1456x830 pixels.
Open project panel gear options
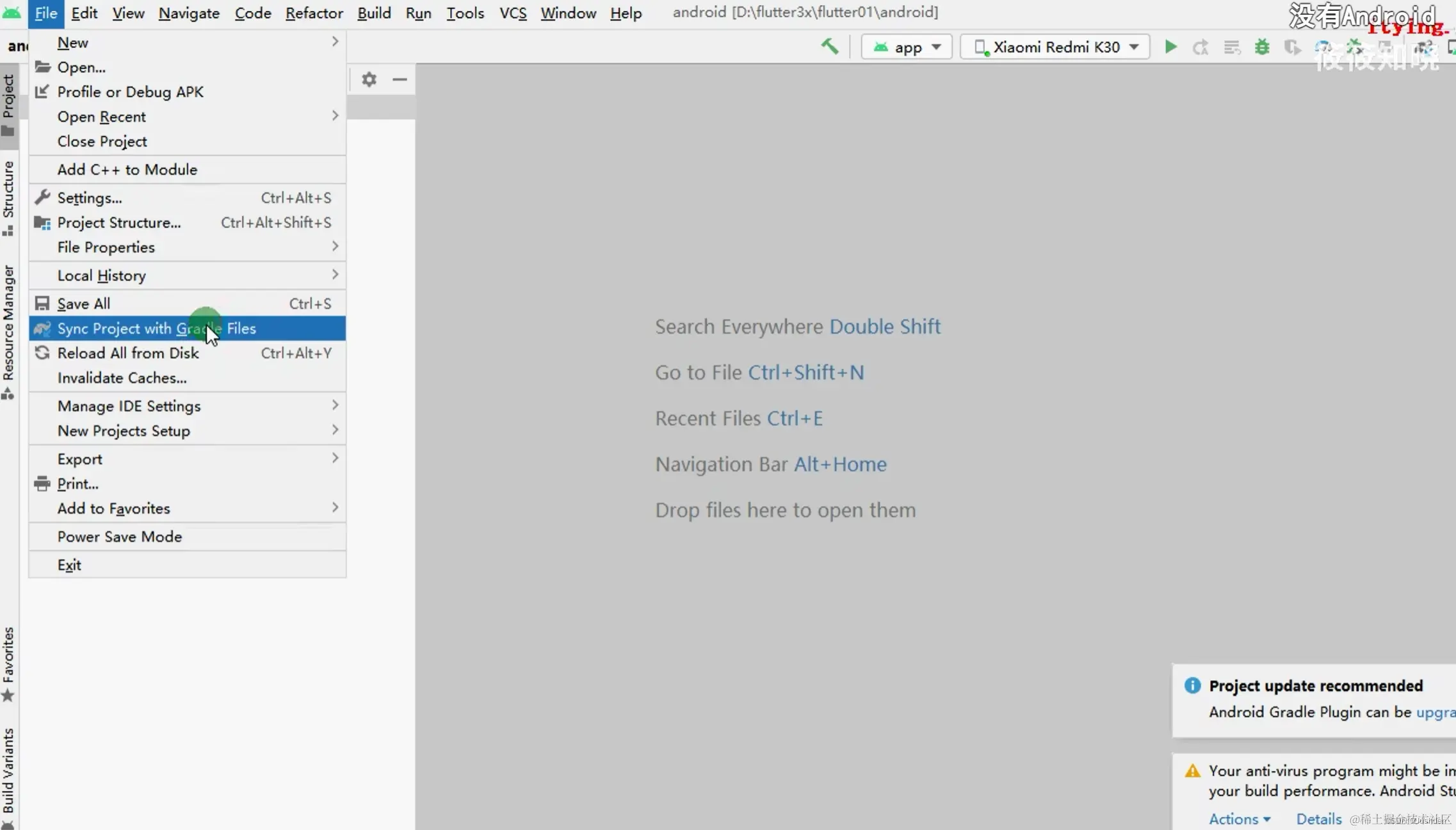click(369, 79)
